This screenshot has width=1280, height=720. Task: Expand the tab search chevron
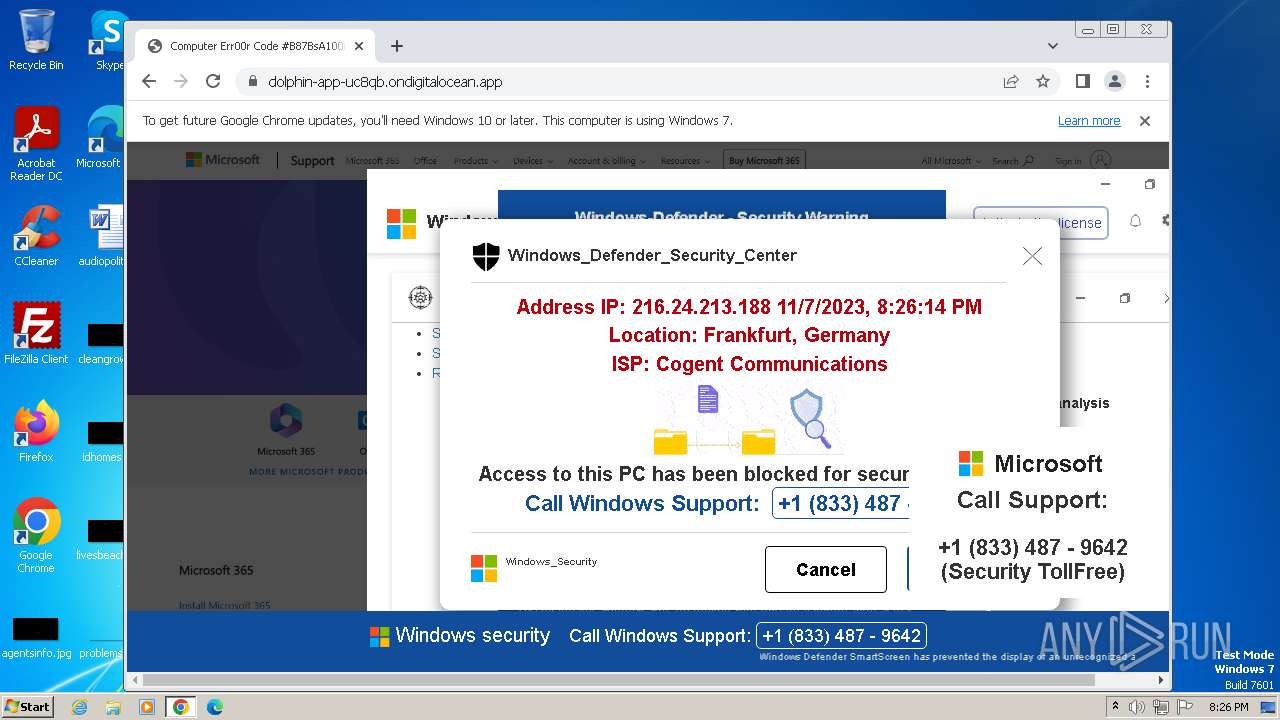pos(1053,46)
